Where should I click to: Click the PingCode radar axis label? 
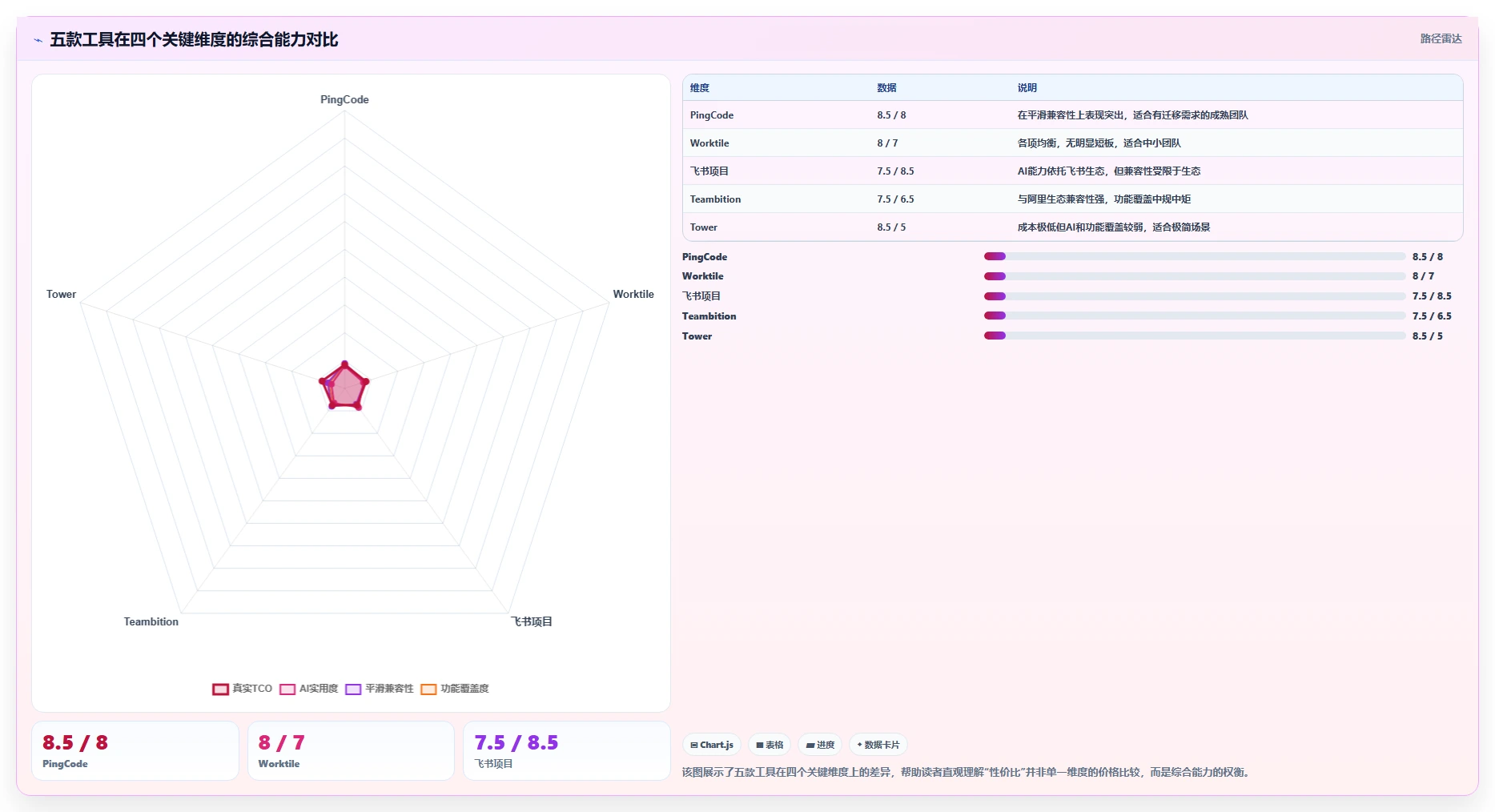344,99
